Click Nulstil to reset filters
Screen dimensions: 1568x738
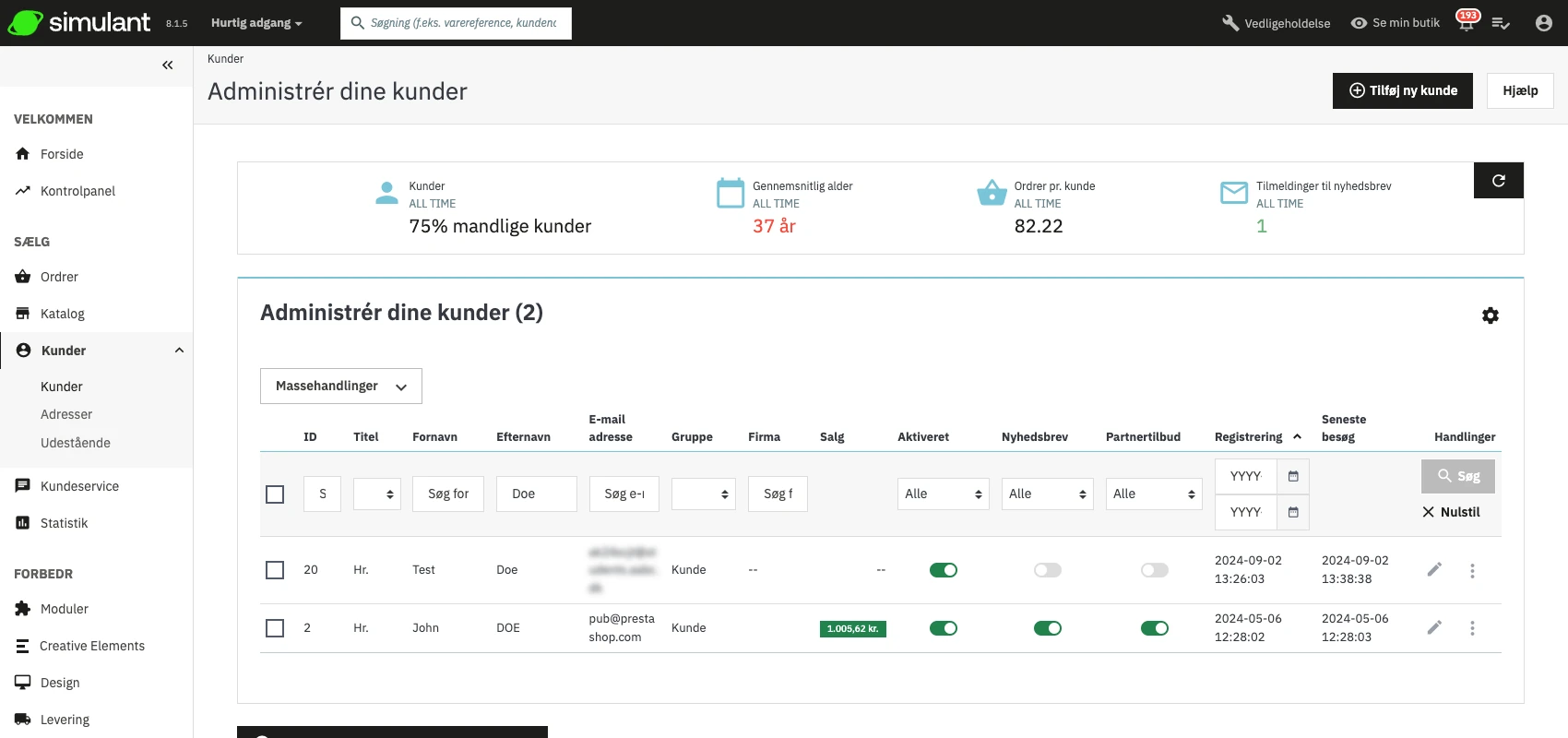[x=1451, y=512]
